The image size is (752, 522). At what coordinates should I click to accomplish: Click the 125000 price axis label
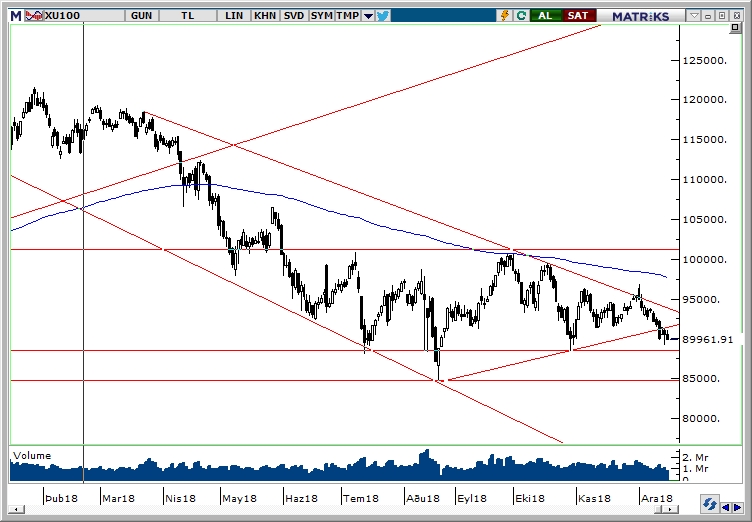tap(705, 60)
